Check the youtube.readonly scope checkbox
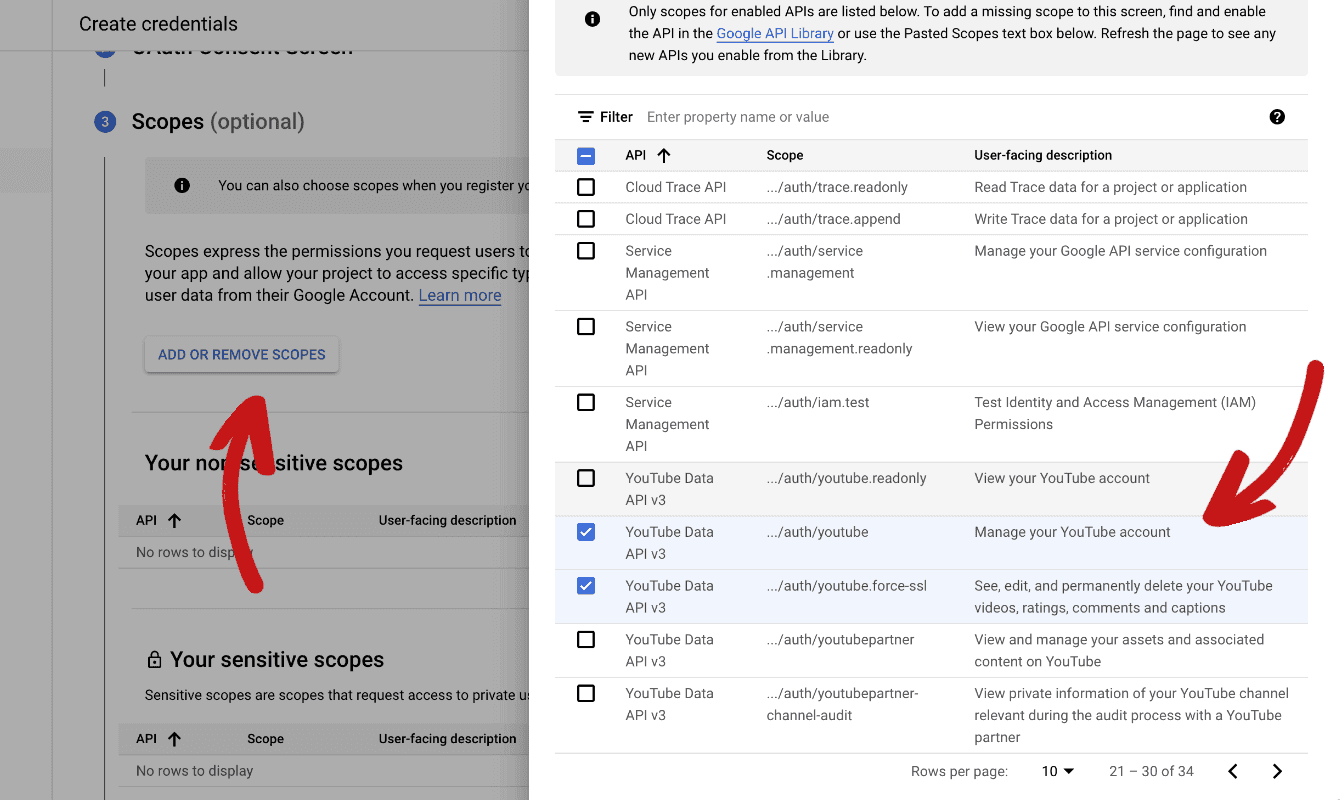This screenshot has width=1340, height=800. pos(586,479)
